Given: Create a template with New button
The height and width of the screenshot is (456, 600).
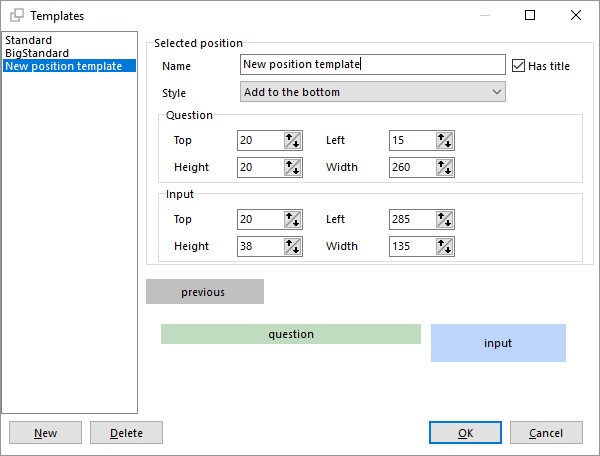Looking at the screenshot, I should pos(46,433).
